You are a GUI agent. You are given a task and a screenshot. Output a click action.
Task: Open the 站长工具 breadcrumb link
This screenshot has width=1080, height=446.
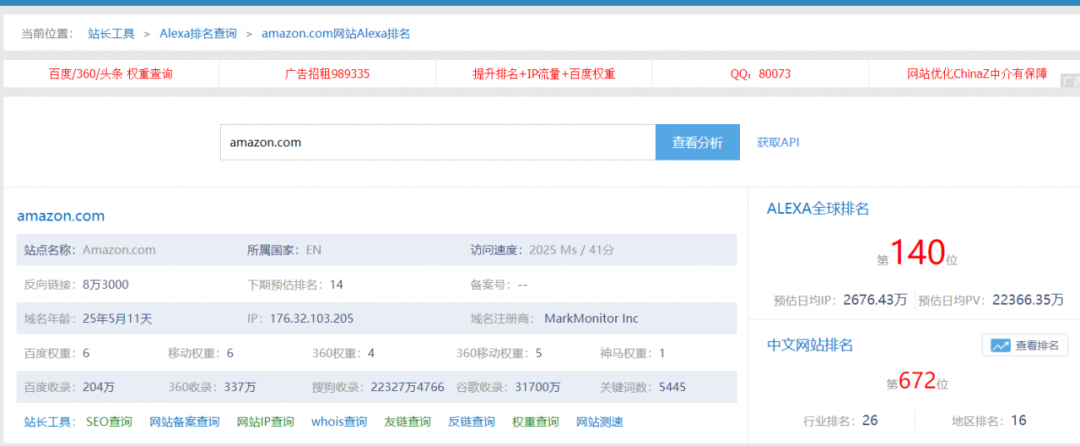pos(112,33)
